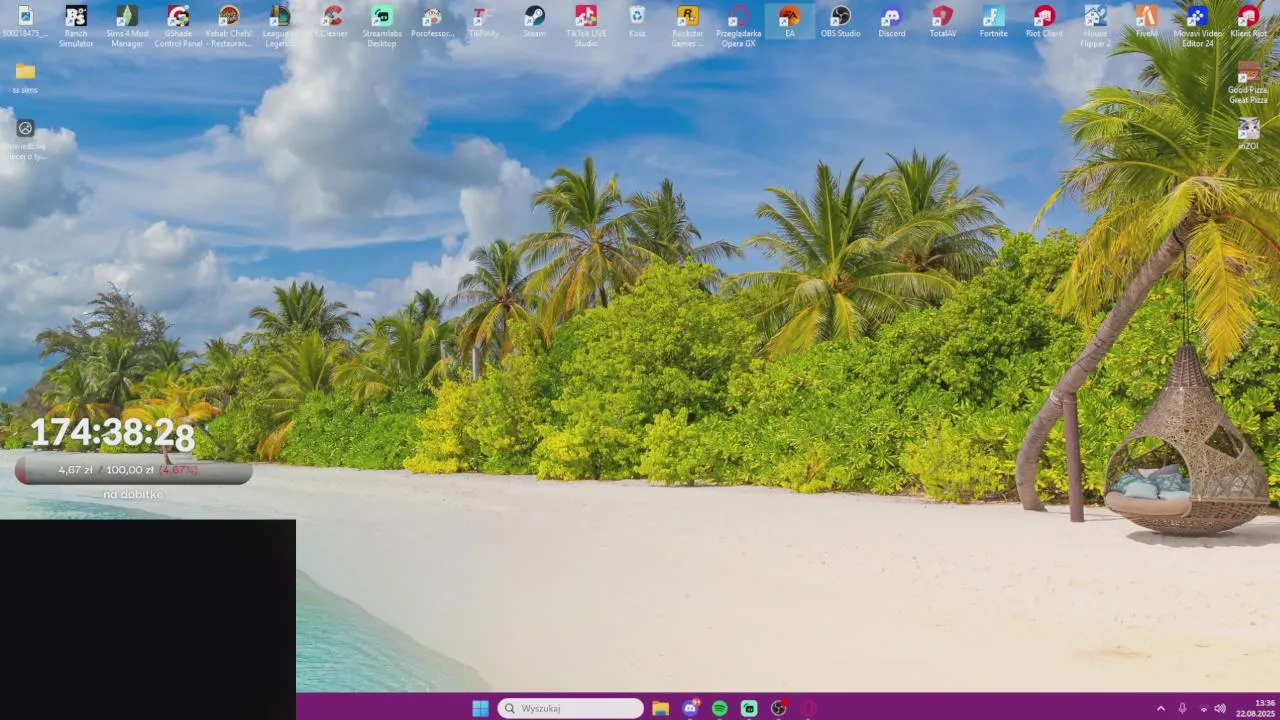This screenshot has width=1280, height=720.
Task: Select the 'ss sims' folder
Action: 25,78
